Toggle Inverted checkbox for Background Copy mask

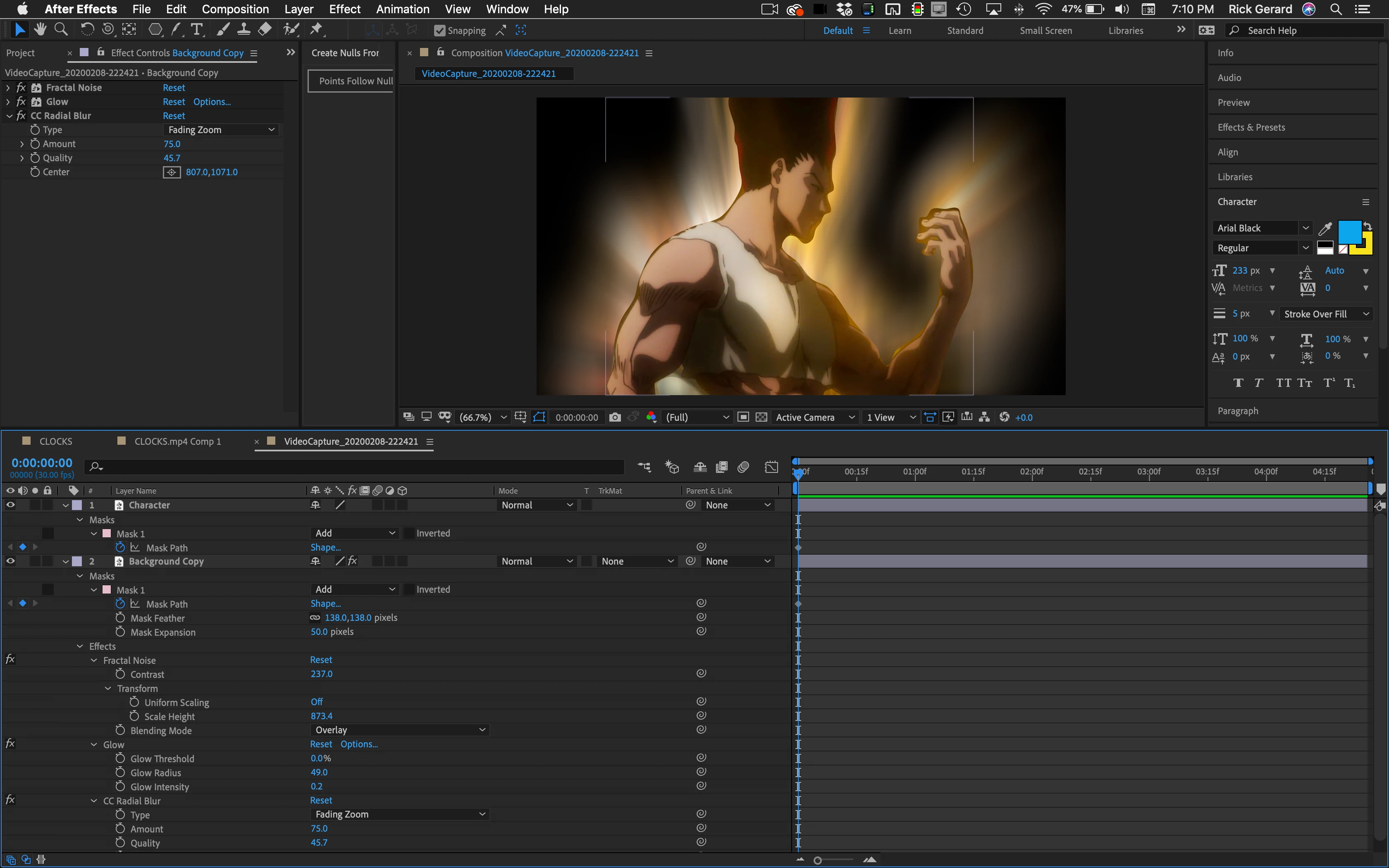409,589
